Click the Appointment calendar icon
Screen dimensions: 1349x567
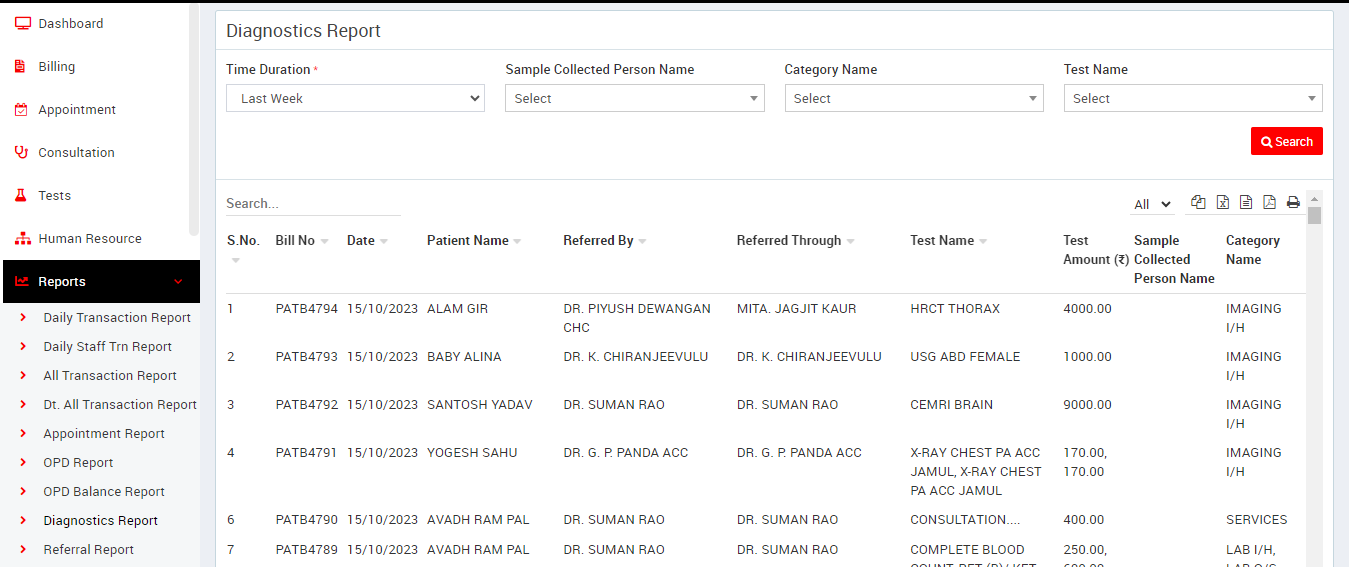click(x=21, y=110)
